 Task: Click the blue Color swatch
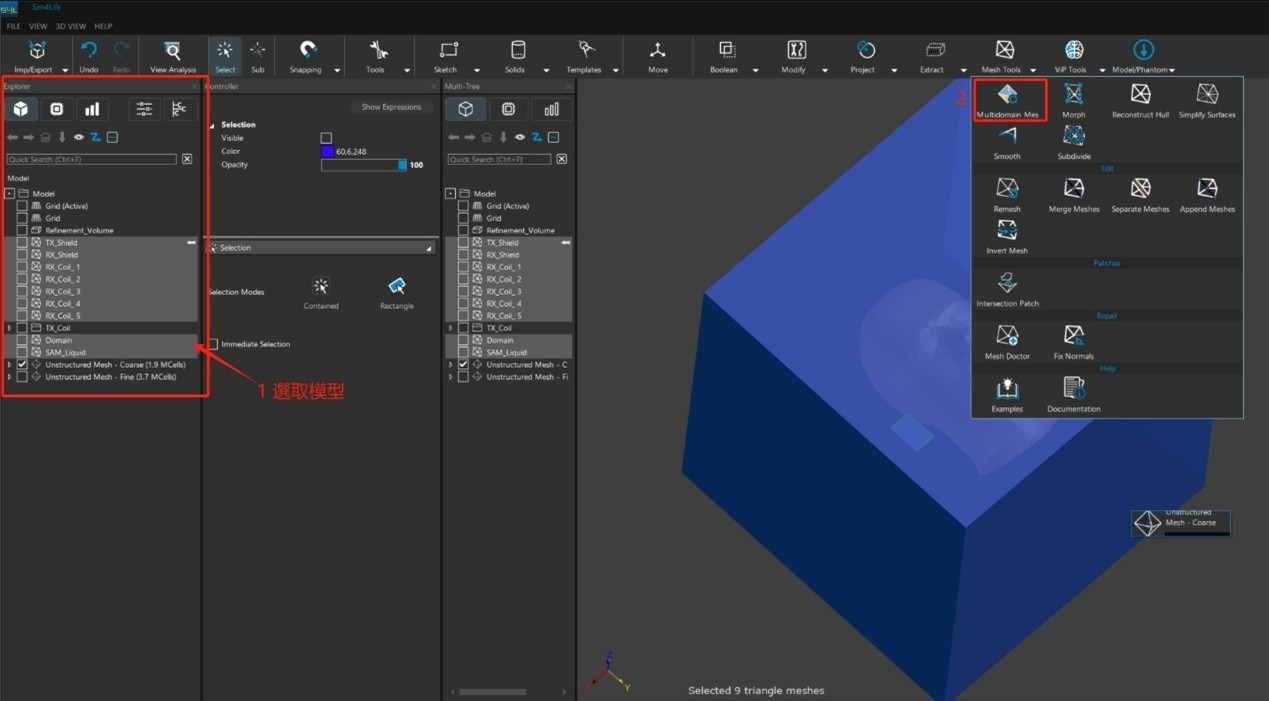(x=327, y=152)
